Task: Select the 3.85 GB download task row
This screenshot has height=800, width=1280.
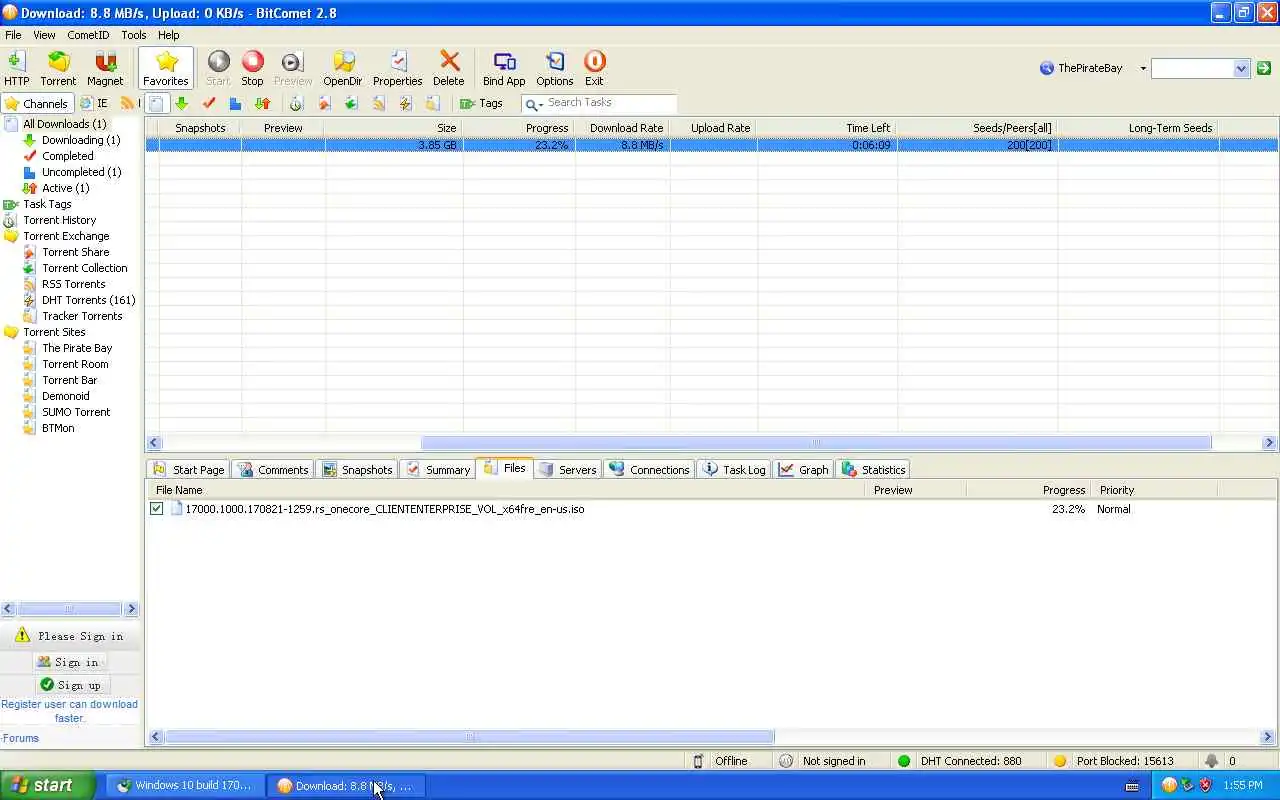Action: [711, 145]
